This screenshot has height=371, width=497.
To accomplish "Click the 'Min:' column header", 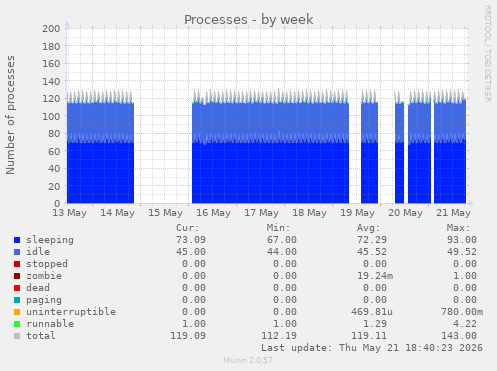I will click(x=278, y=228).
